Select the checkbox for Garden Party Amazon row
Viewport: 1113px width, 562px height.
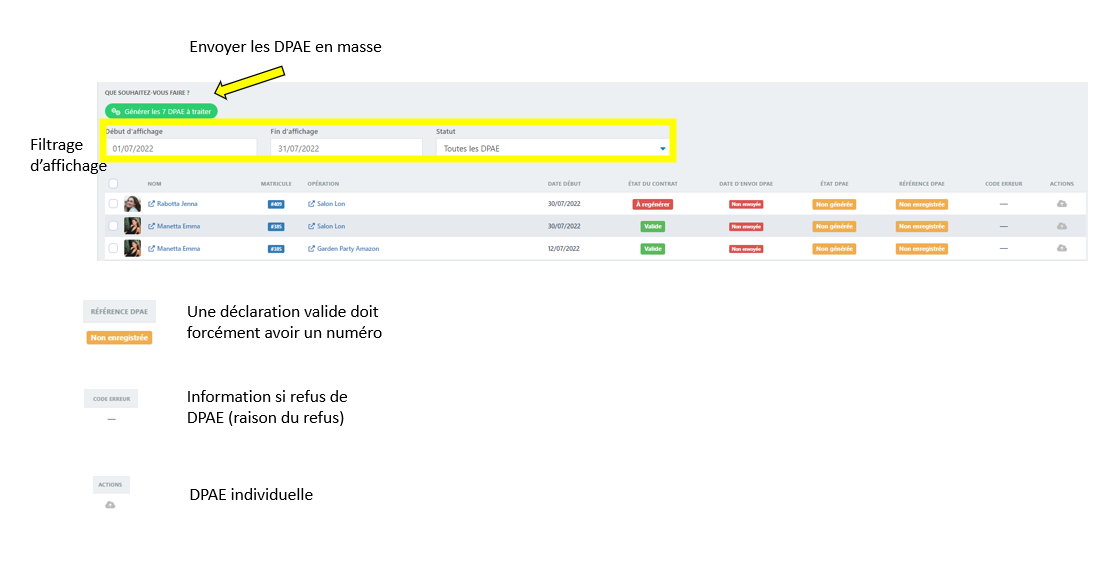pyautogui.click(x=113, y=248)
